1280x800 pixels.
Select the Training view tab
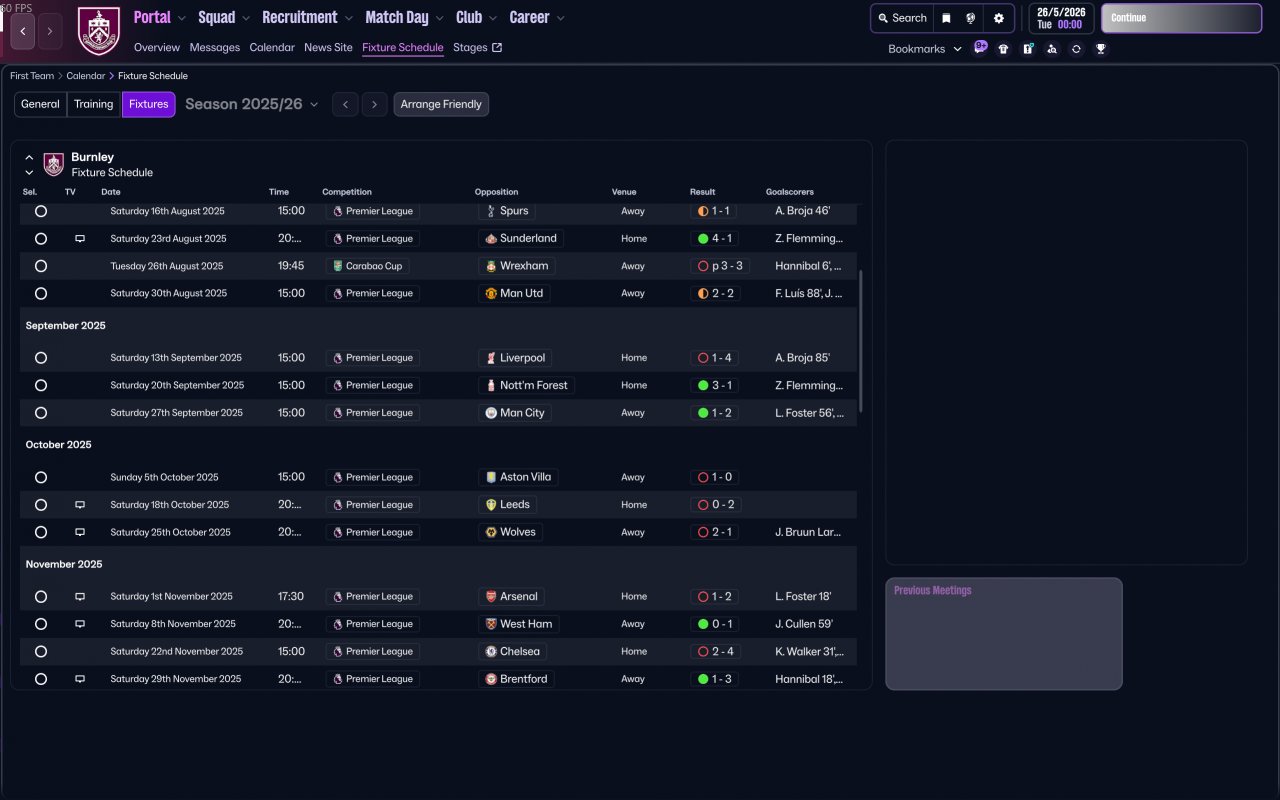94,104
